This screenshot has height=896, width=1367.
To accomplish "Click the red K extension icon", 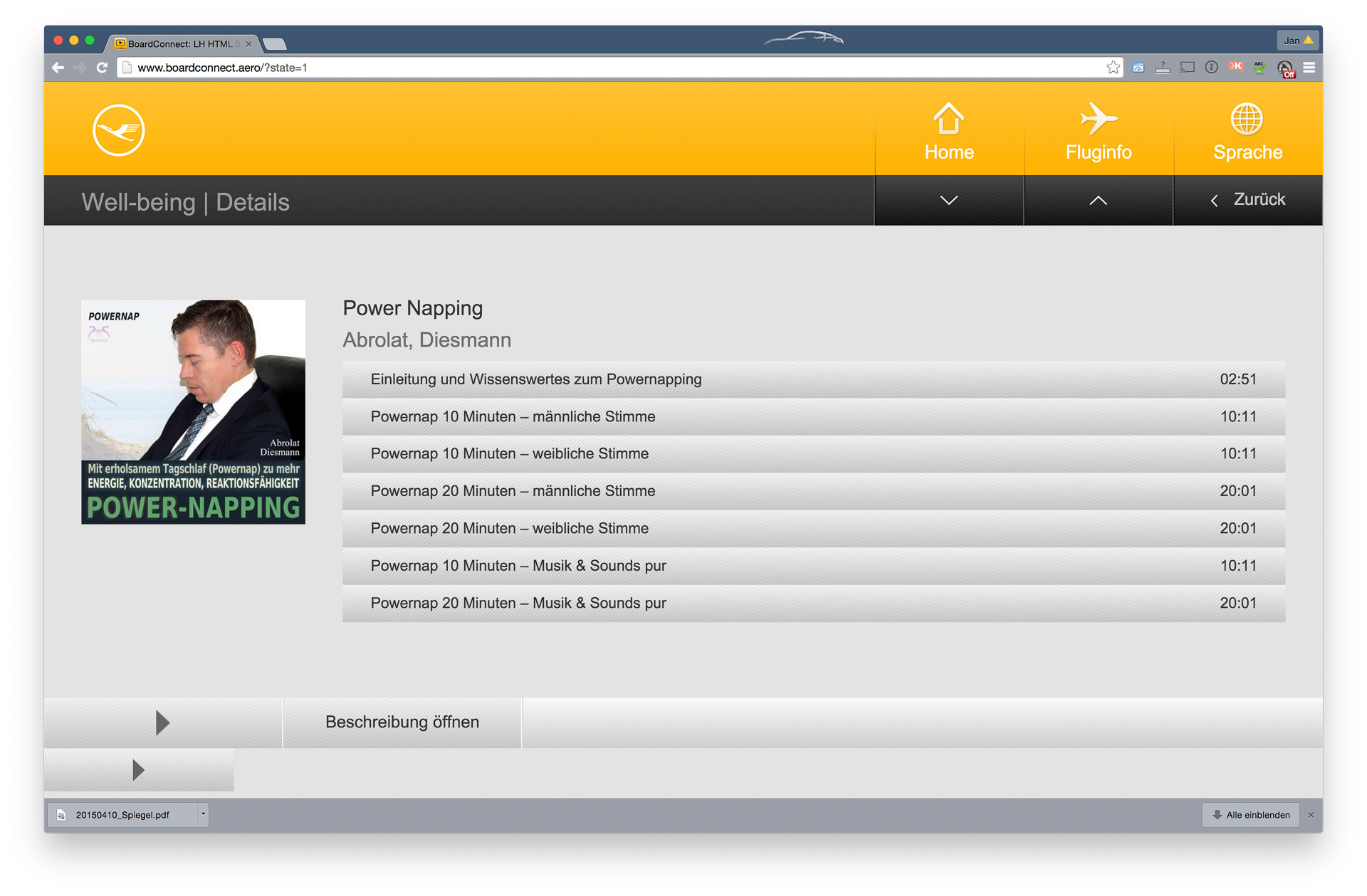I will [1236, 67].
